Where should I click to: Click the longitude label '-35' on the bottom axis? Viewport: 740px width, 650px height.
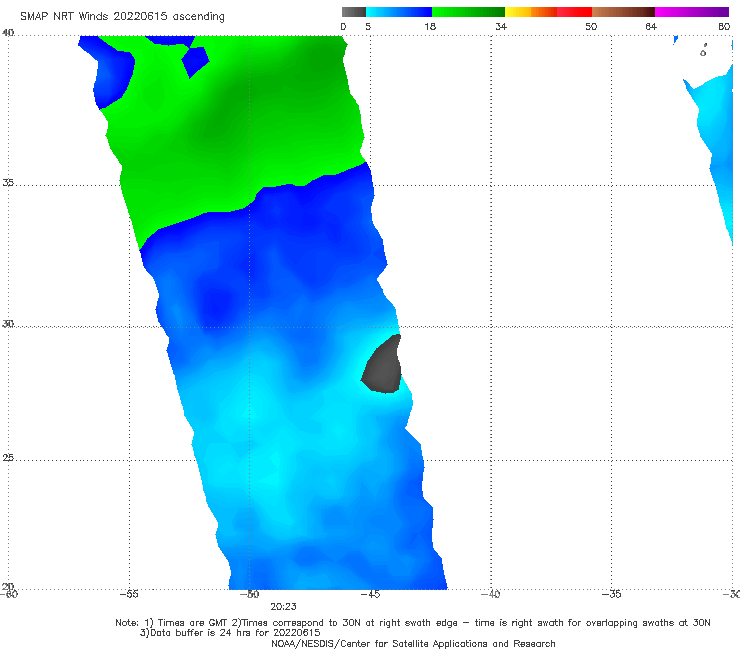click(611, 594)
